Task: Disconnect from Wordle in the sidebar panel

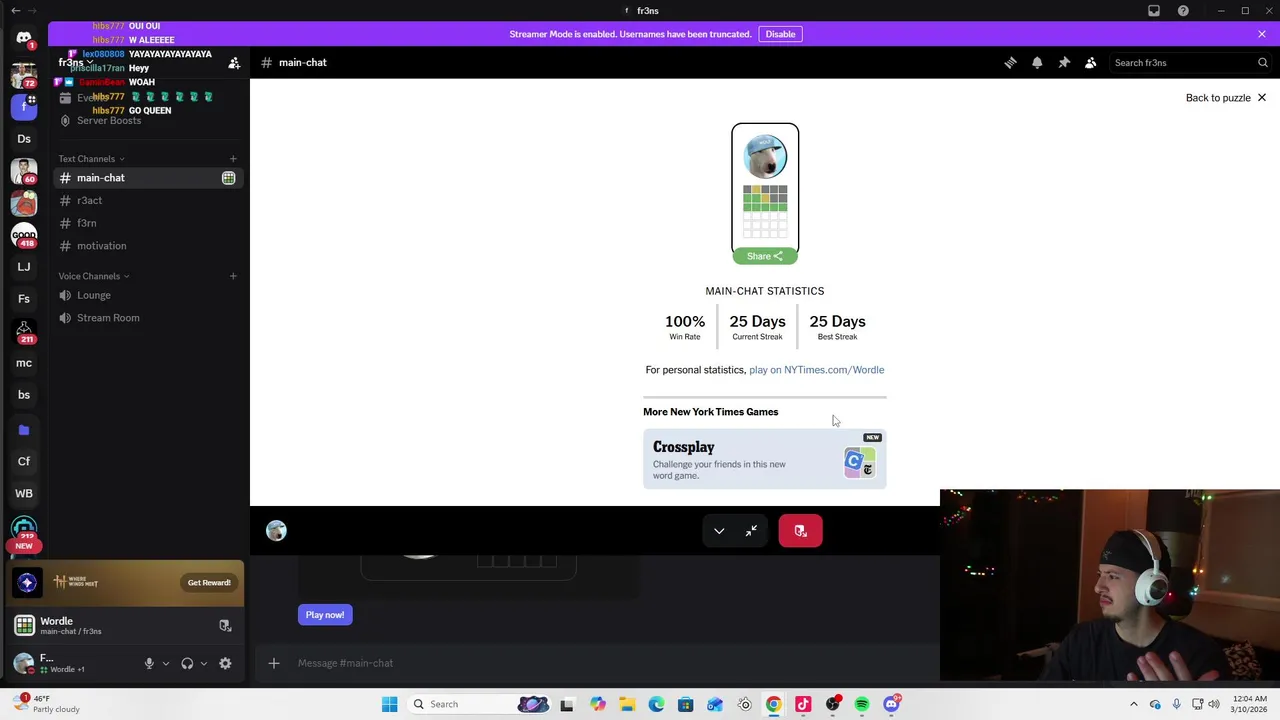Action: tap(225, 626)
